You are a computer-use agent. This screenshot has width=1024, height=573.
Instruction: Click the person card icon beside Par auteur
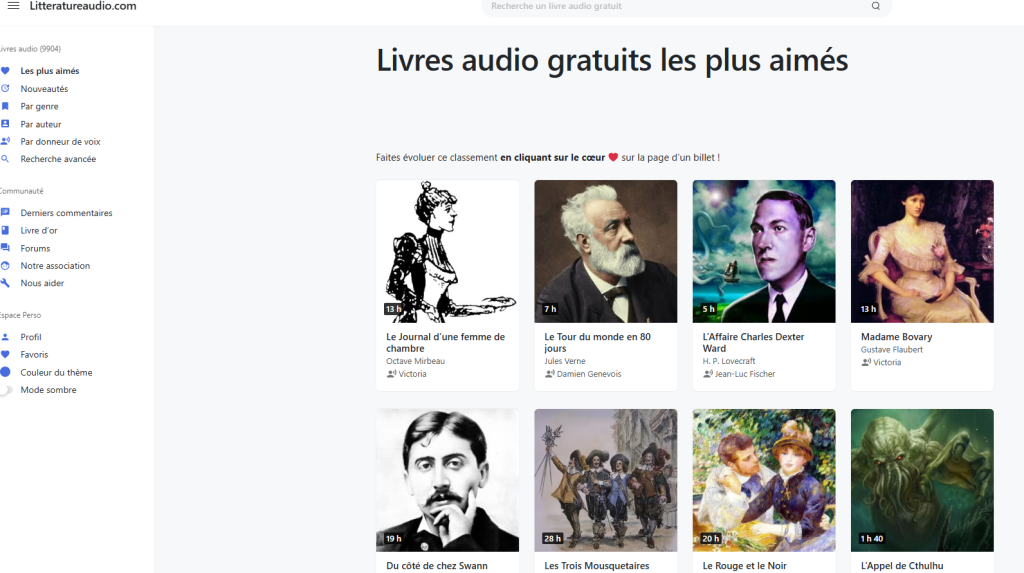5,123
